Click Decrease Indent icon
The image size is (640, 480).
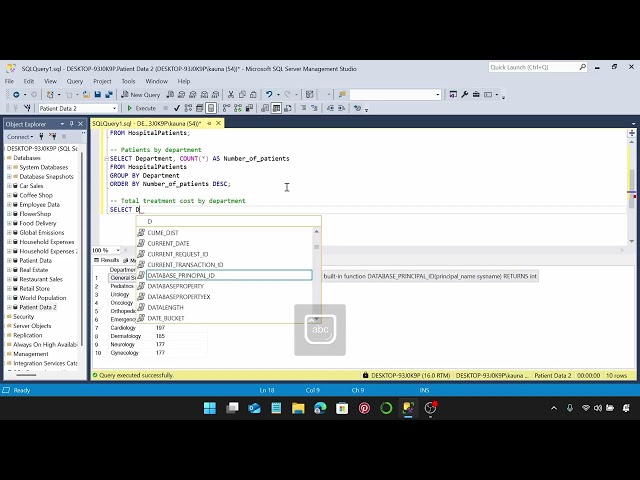[x=330, y=108]
